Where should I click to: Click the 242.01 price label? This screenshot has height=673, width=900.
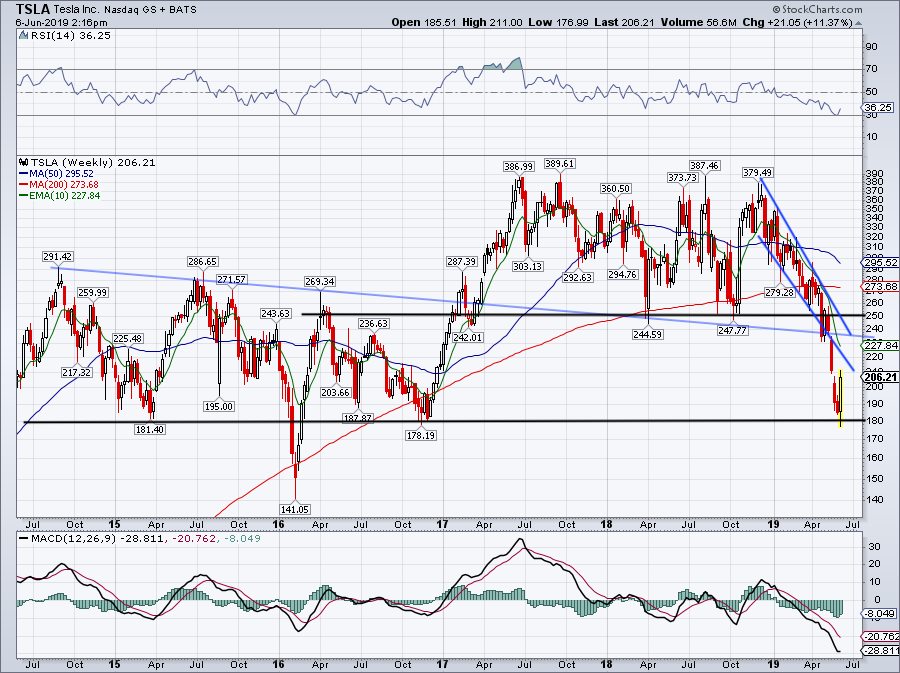(467, 337)
